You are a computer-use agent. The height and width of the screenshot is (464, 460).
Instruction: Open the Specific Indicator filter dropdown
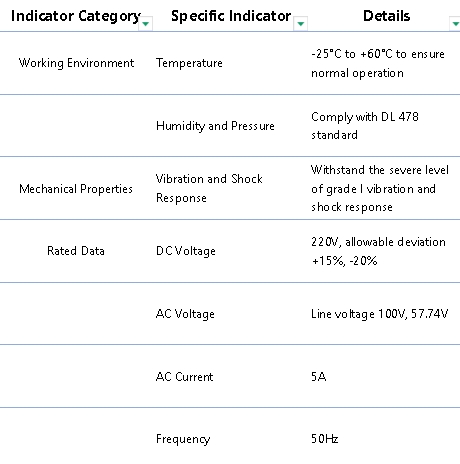point(300,24)
